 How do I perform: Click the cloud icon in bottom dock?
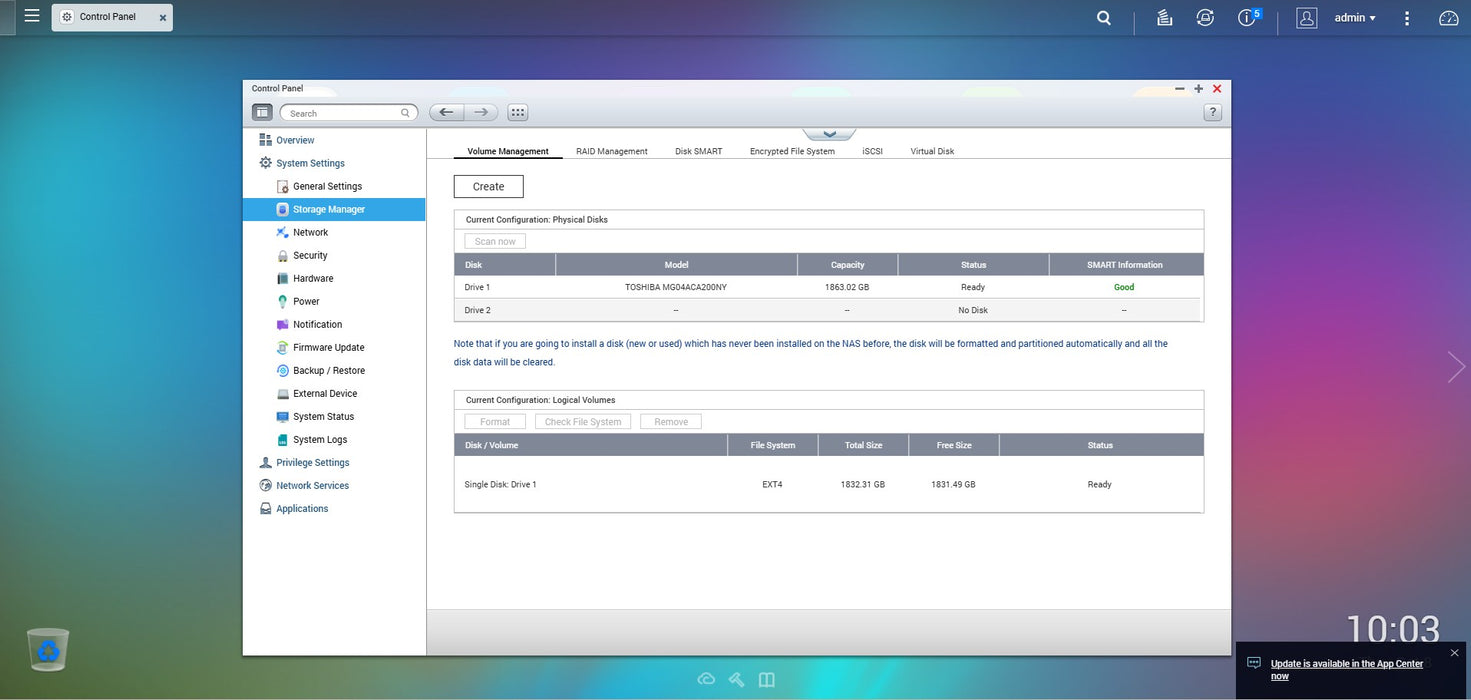(706, 680)
